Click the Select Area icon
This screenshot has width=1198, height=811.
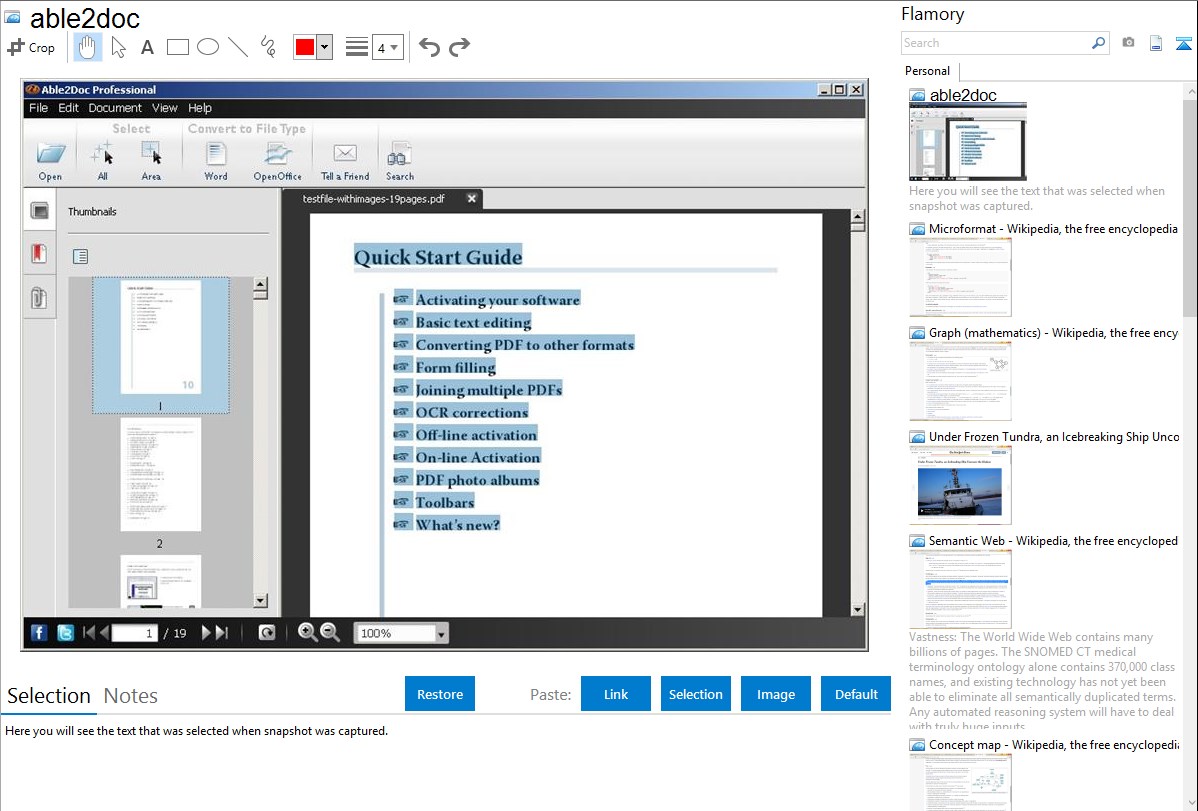[x=151, y=161]
